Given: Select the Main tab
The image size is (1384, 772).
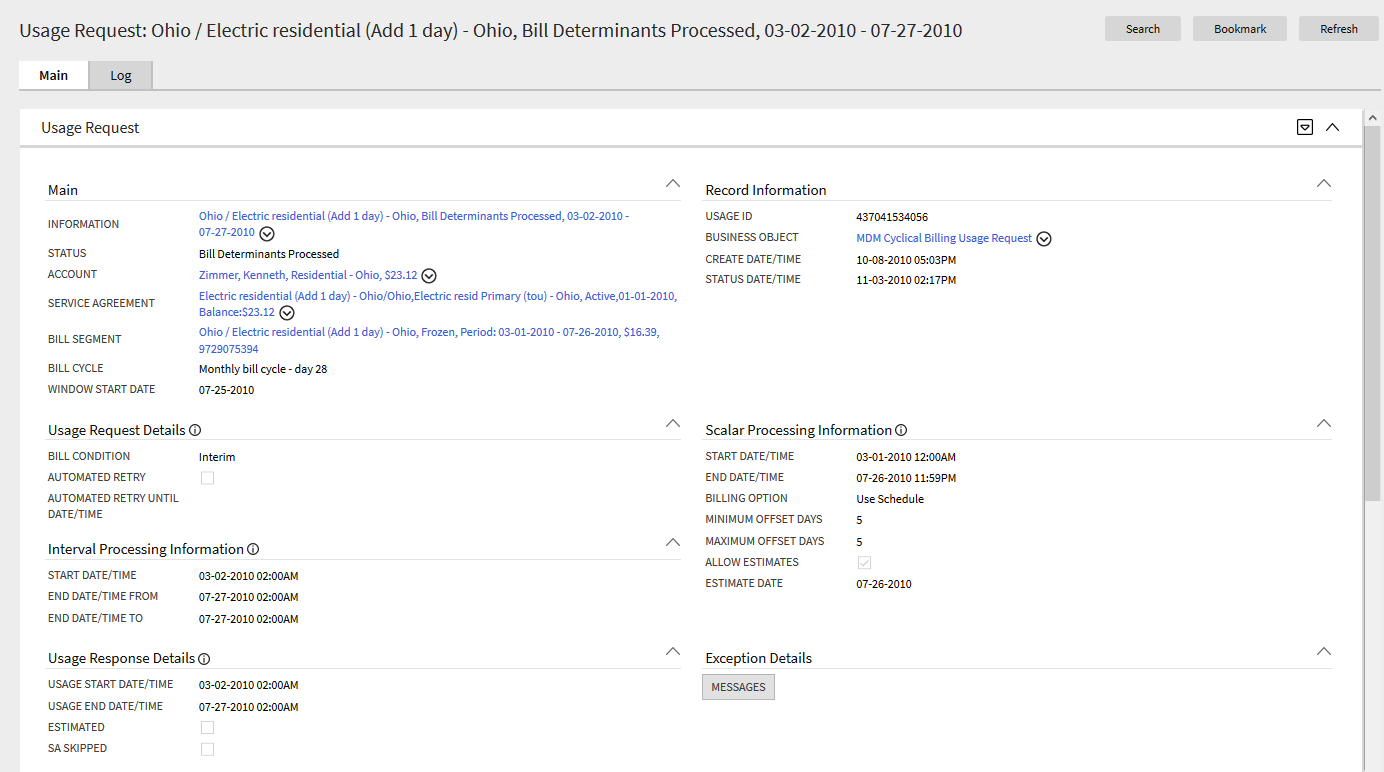Looking at the screenshot, I should [x=53, y=75].
